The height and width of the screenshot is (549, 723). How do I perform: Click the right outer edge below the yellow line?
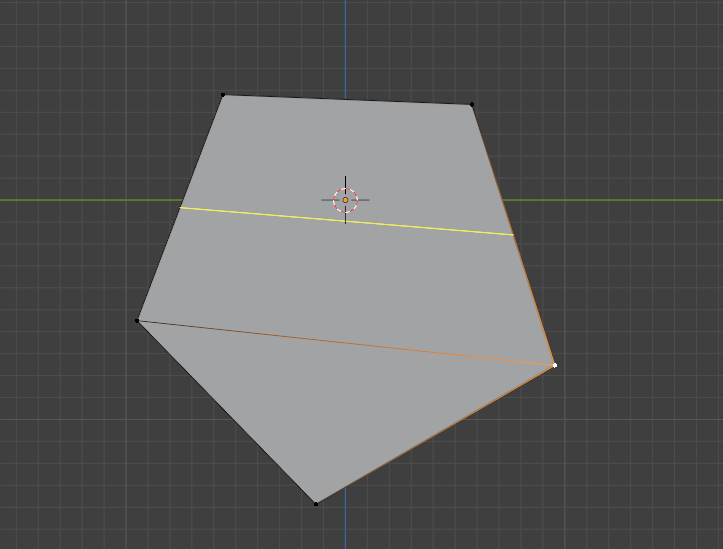[x=534, y=300]
